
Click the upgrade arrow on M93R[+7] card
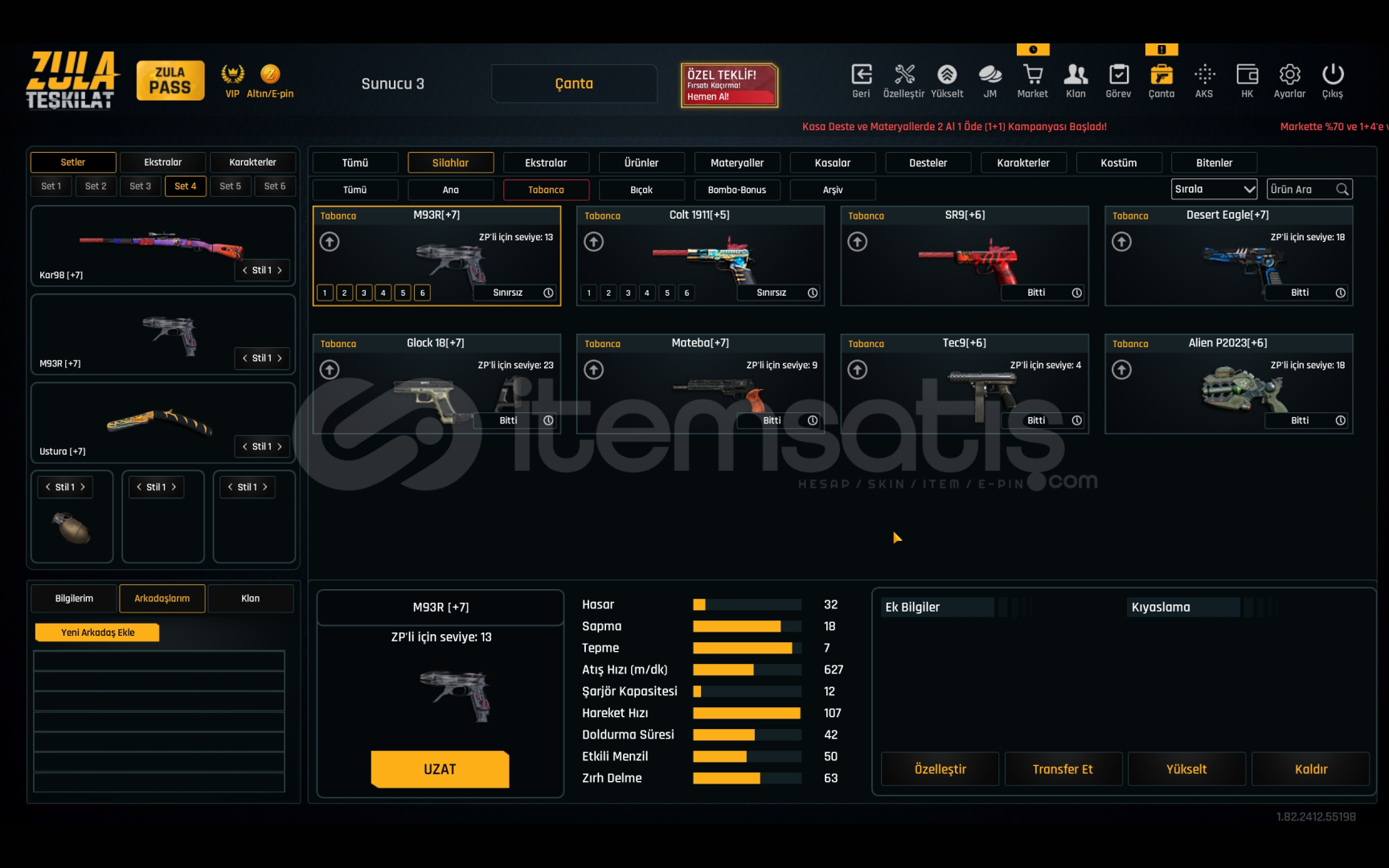(x=330, y=241)
